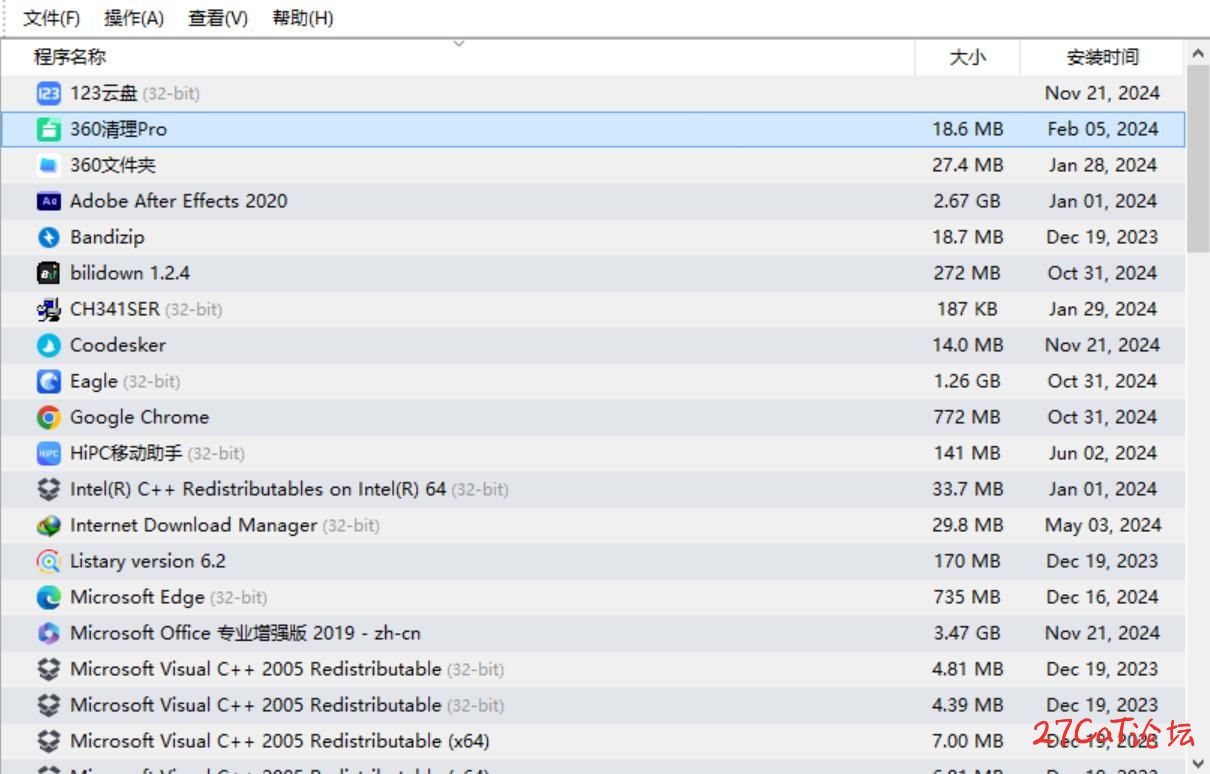Select the 187 KB size cell
Screen dimensions: 1210x774
[967, 309]
